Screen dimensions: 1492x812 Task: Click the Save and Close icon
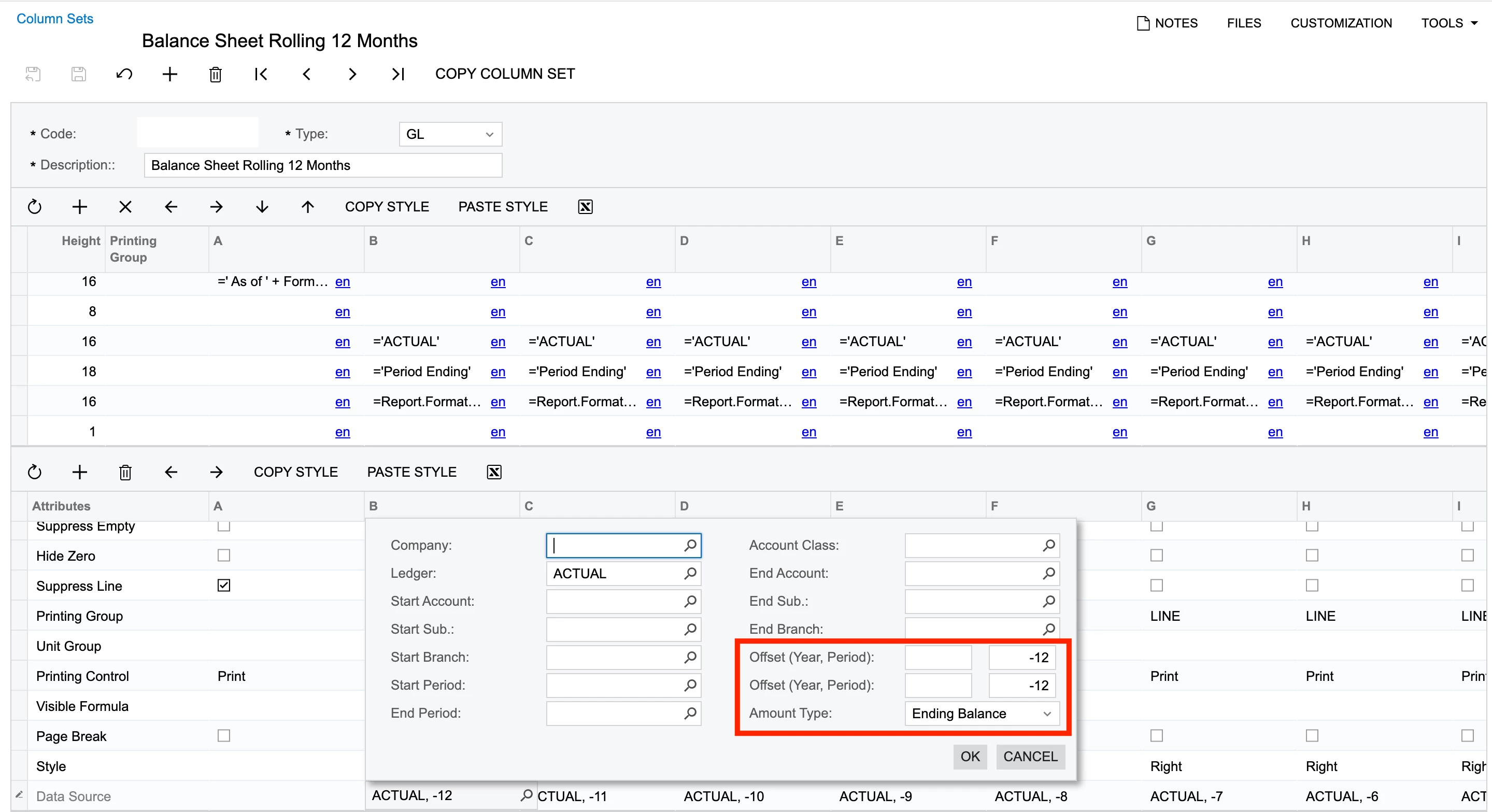coord(33,74)
